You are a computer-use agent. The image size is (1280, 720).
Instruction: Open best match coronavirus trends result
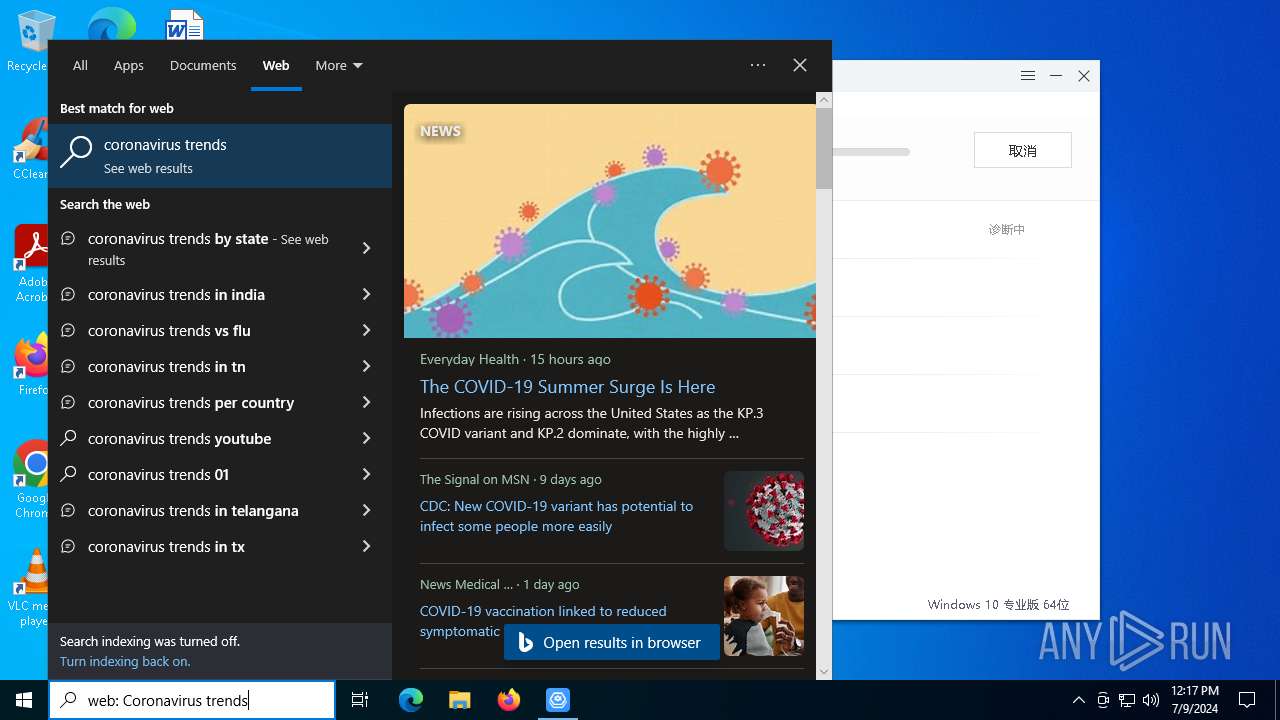(x=220, y=156)
